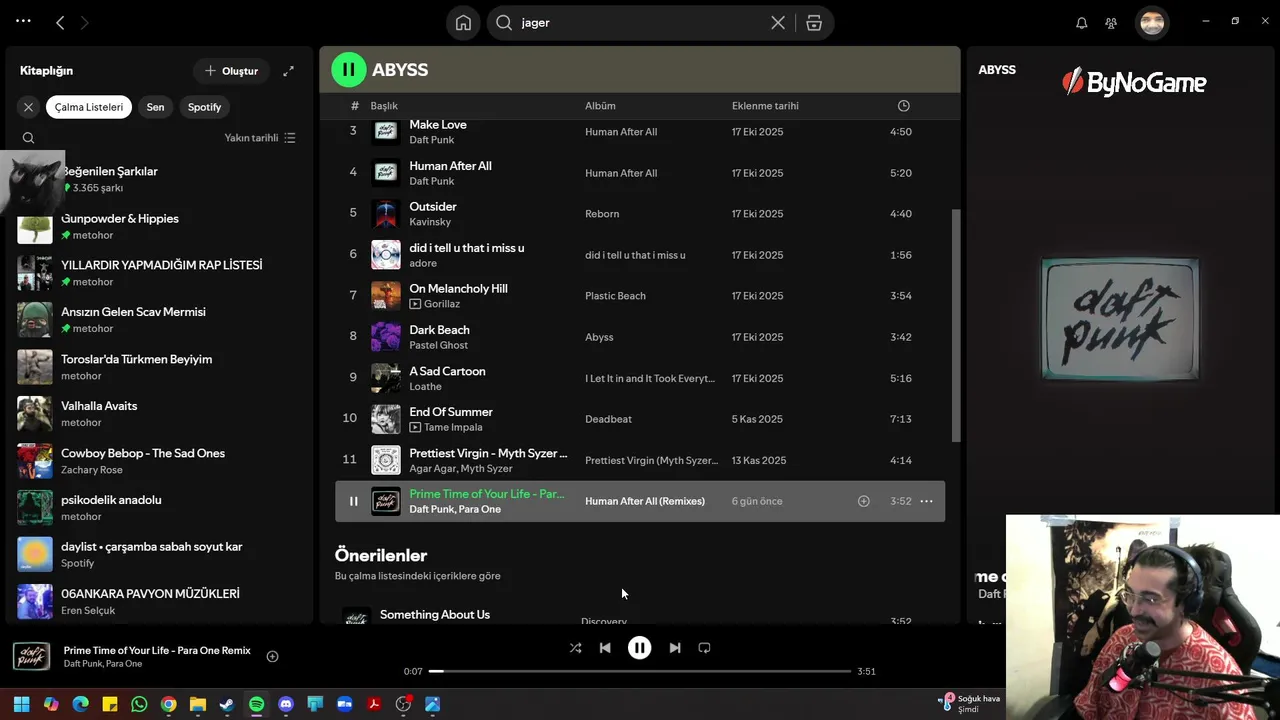Viewport: 1280px width, 720px height.
Task: Open the three-dots app menu
Action: click(x=23, y=20)
